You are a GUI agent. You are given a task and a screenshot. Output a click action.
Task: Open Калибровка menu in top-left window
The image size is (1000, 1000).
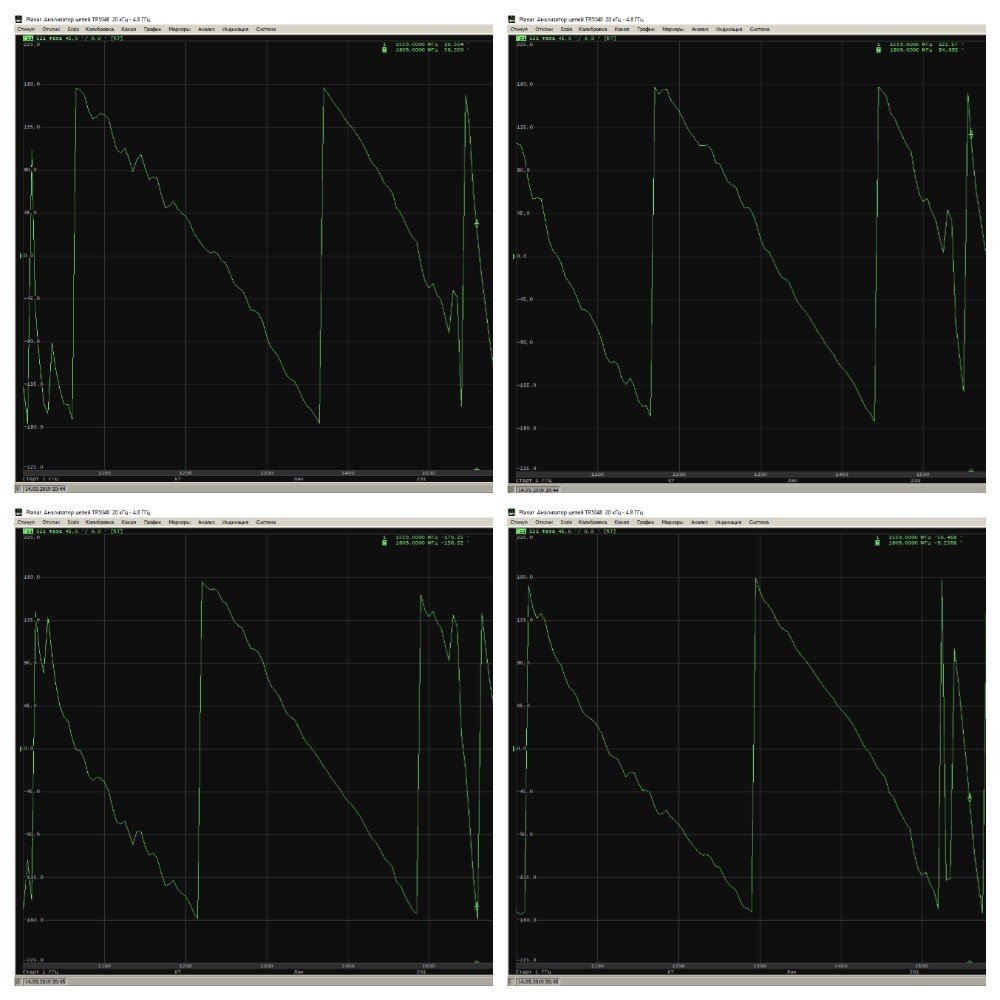100,29
